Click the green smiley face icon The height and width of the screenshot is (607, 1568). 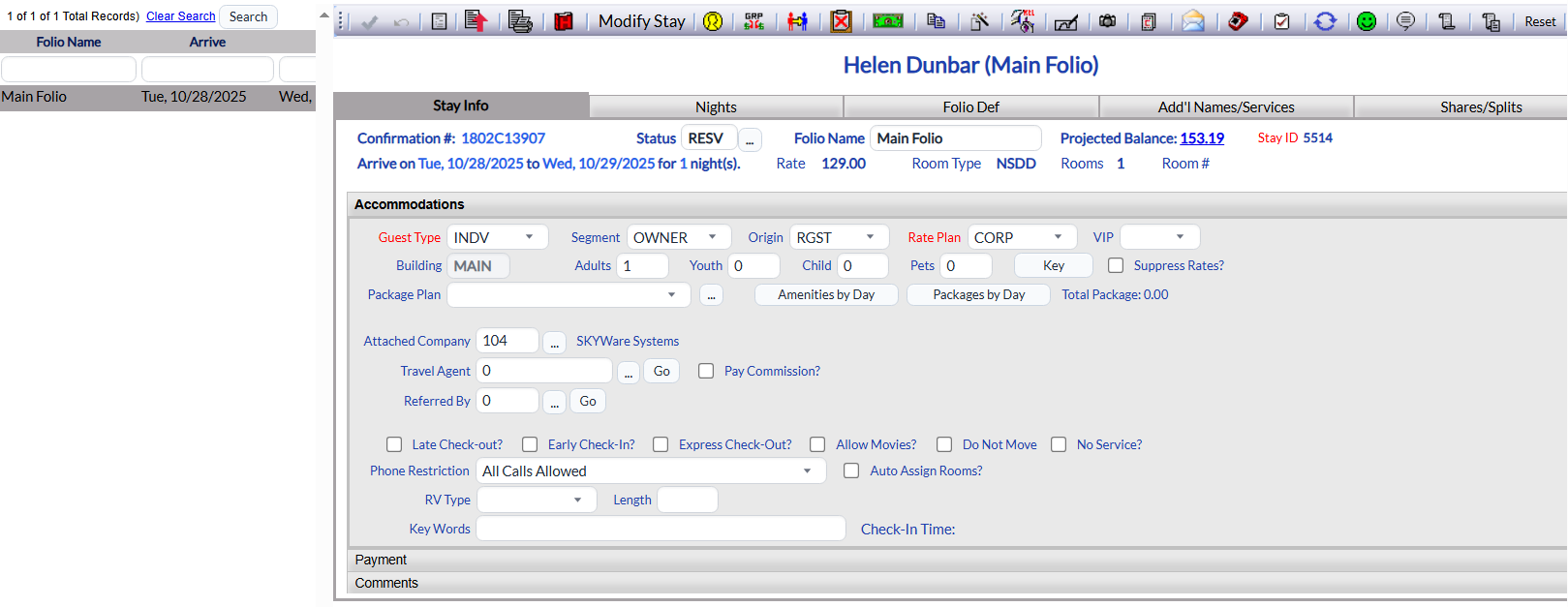click(1367, 21)
